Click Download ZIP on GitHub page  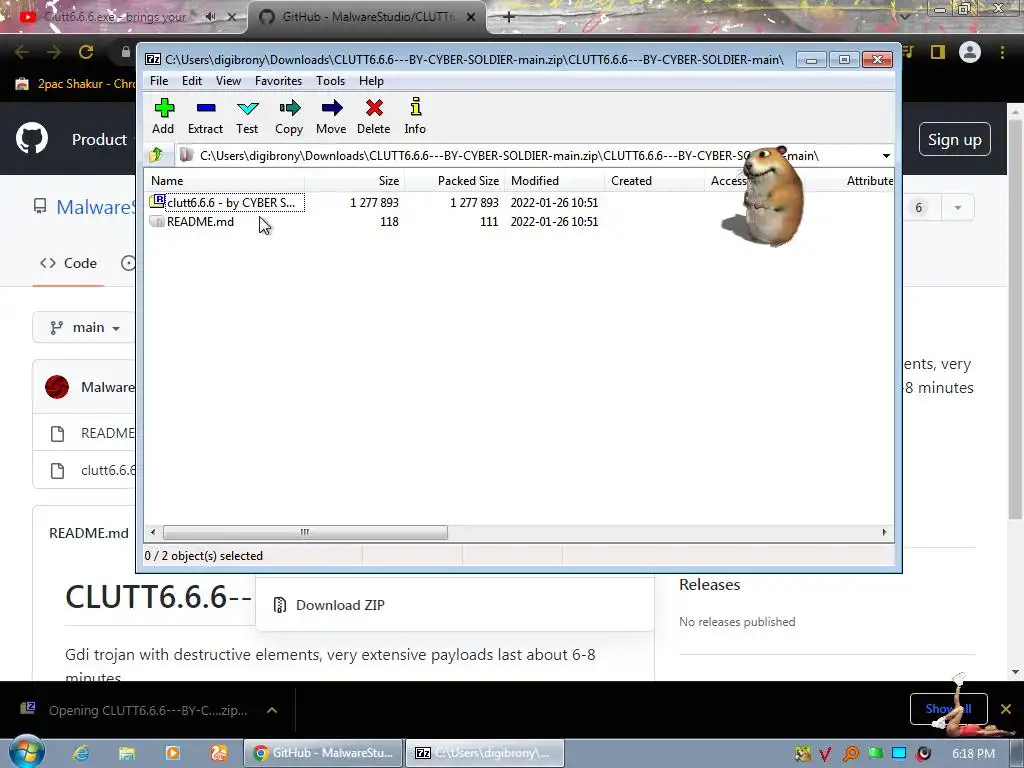point(340,605)
